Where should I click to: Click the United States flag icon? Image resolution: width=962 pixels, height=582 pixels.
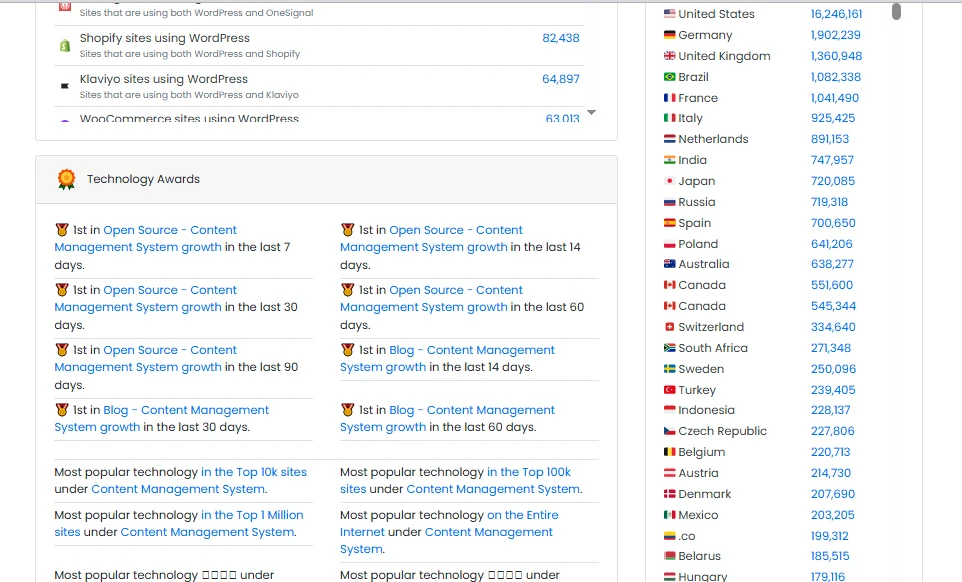[669, 14]
